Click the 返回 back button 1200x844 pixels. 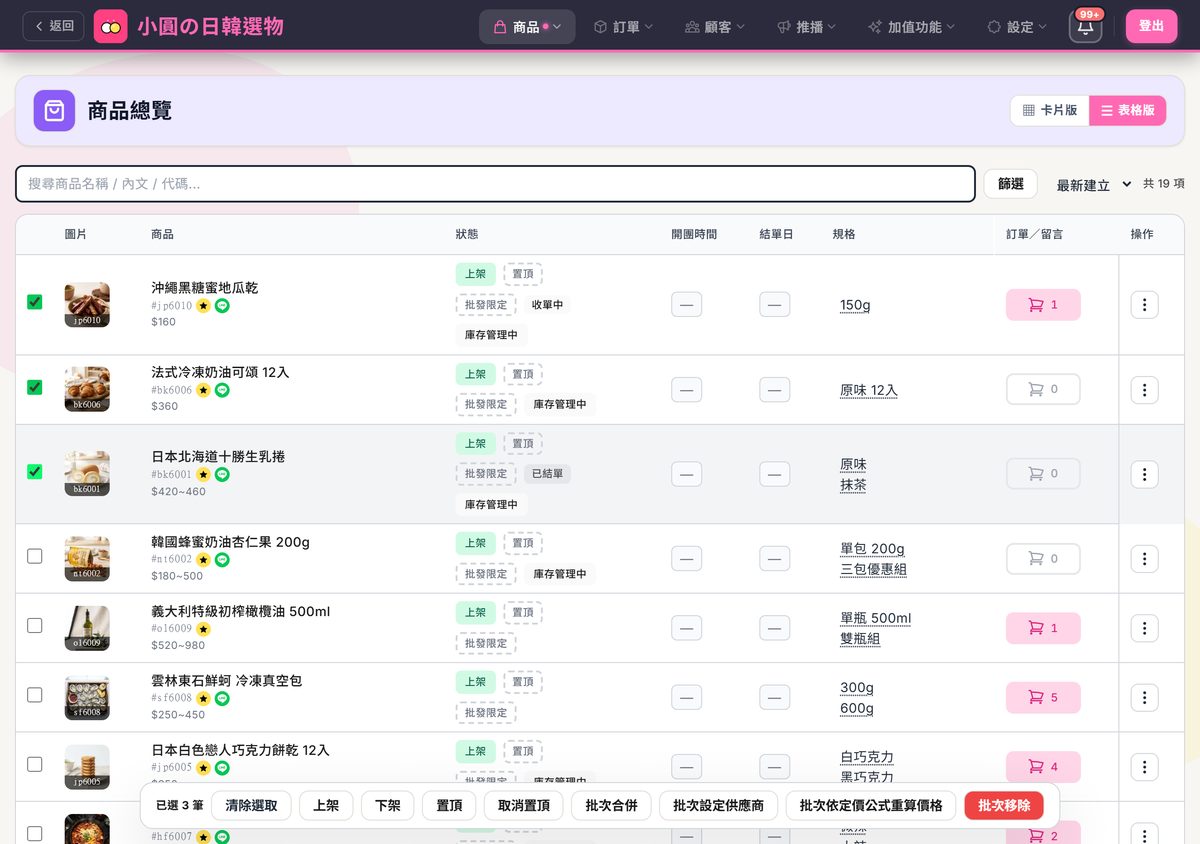click(54, 26)
